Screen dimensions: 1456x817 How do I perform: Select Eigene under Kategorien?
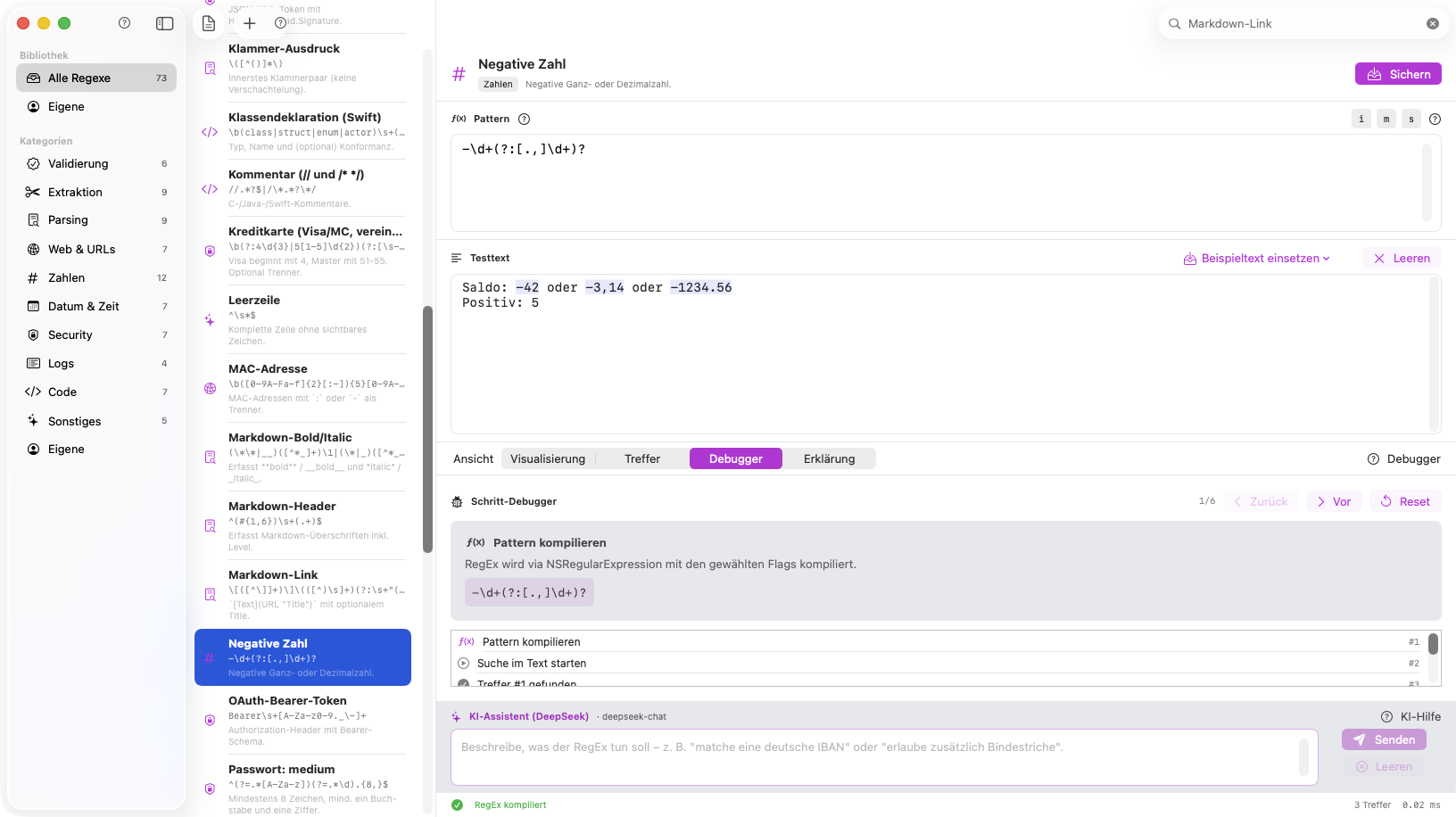[96, 450]
